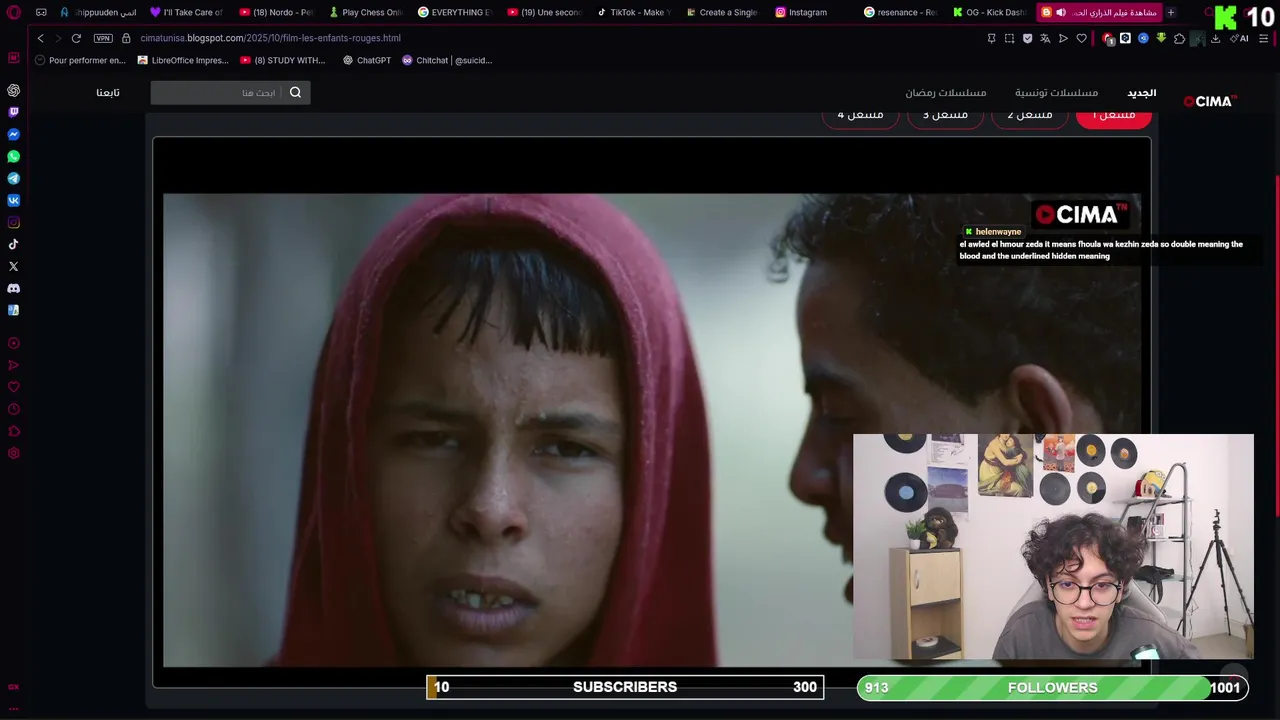Click the pin icon in address bar
The image size is (1280, 720).
(991, 38)
